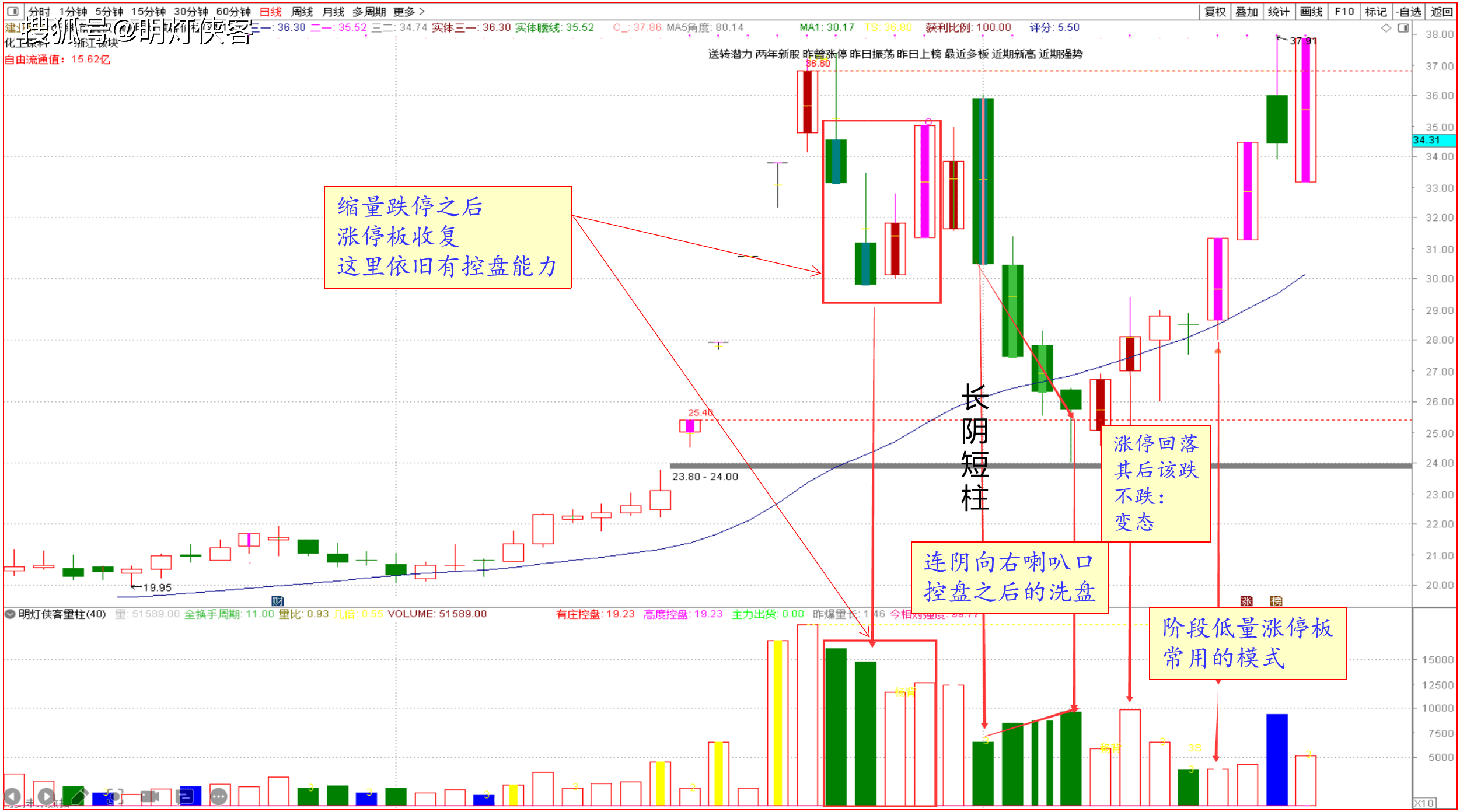Click the 昨日振荡 tag
The height and width of the screenshot is (812, 1460).
point(872,54)
